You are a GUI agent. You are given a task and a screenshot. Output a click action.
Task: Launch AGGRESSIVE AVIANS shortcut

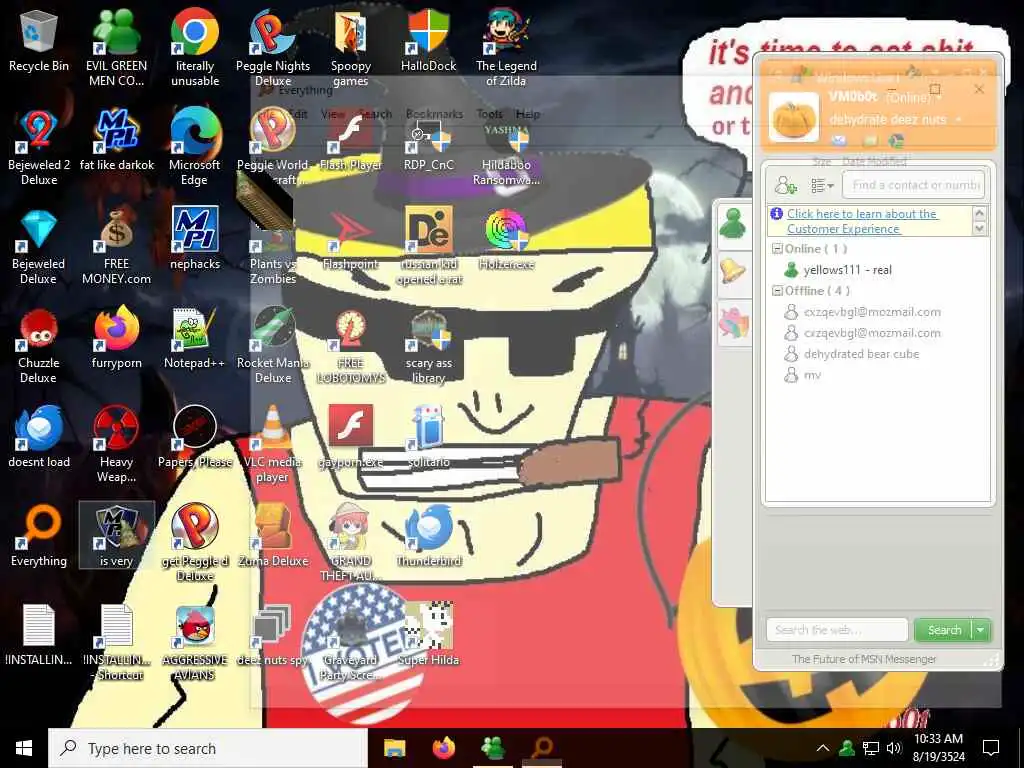point(195,643)
